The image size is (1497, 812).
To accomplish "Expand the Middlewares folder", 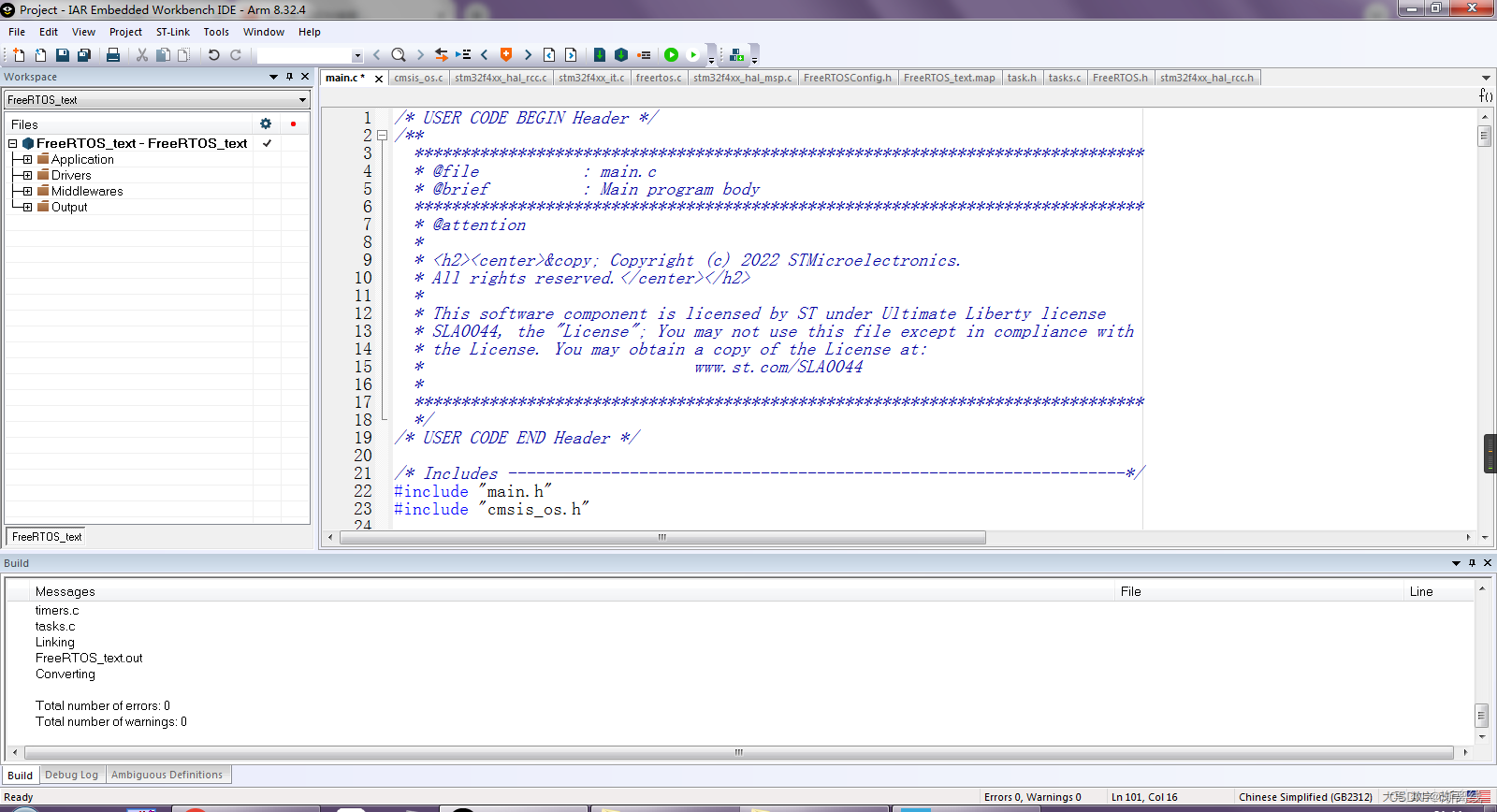I will [x=28, y=192].
